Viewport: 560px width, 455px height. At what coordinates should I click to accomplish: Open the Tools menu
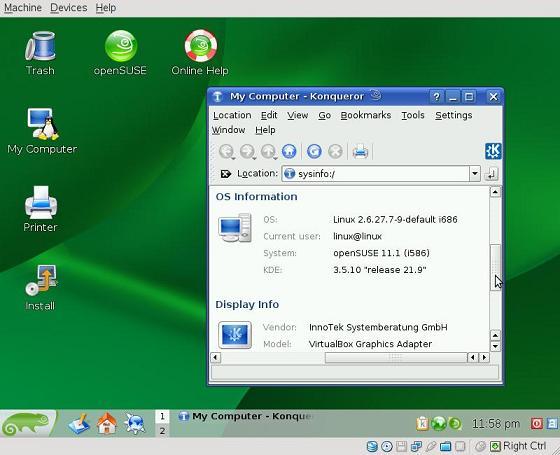click(413, 115)
